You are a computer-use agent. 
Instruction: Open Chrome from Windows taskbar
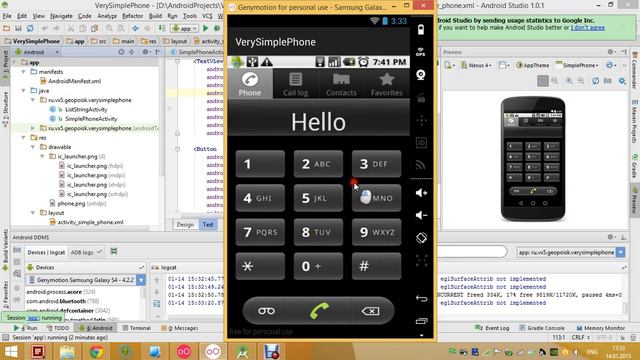(x=96, y=352)
